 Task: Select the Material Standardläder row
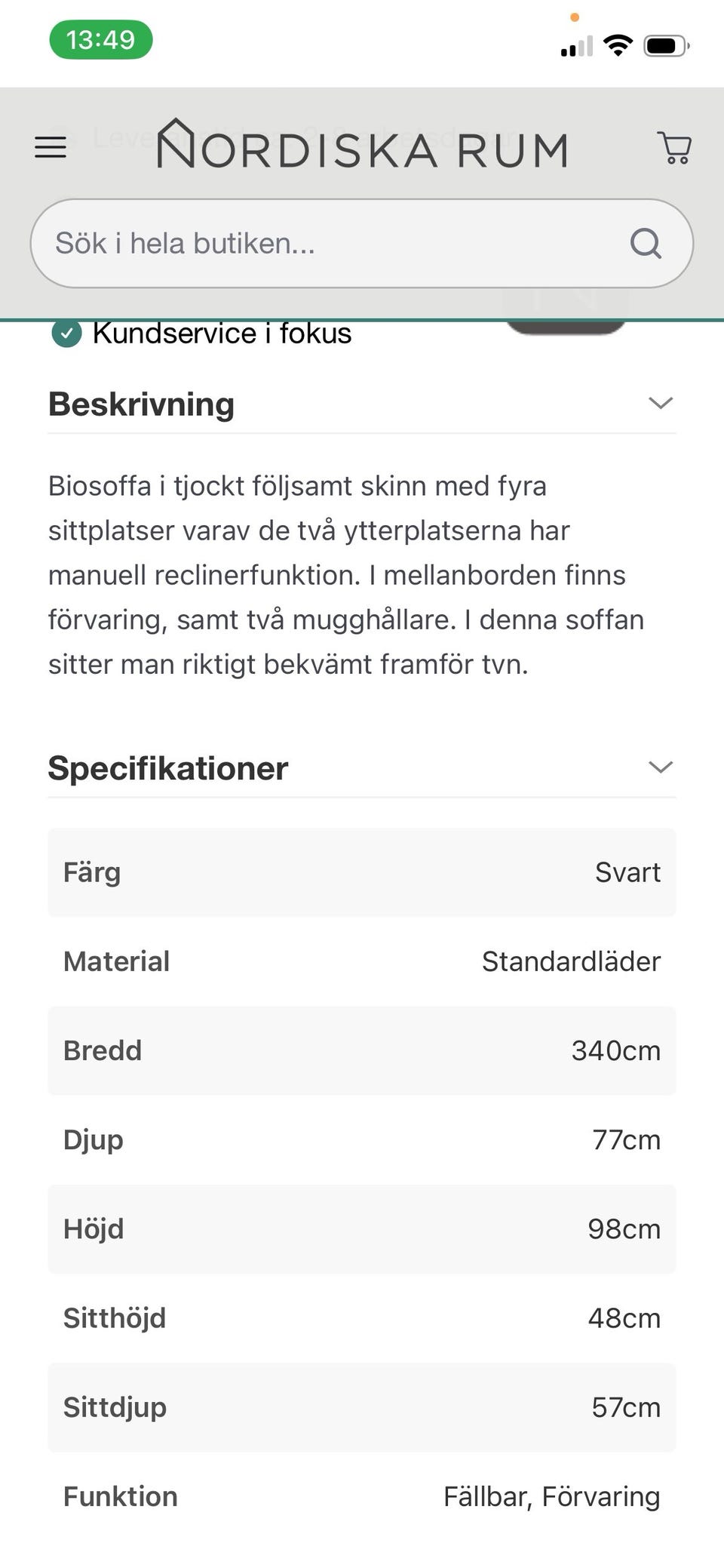pyautogui.click(x=362, y=961)
